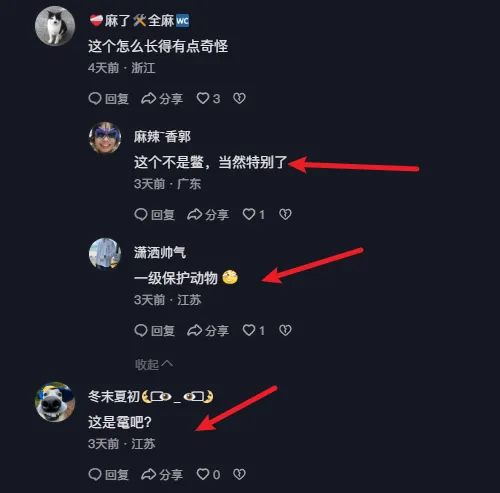Viewport: 500px width, 493px height.
Task: Like the comment with 3 likes
Action: [x=208, y=99]
